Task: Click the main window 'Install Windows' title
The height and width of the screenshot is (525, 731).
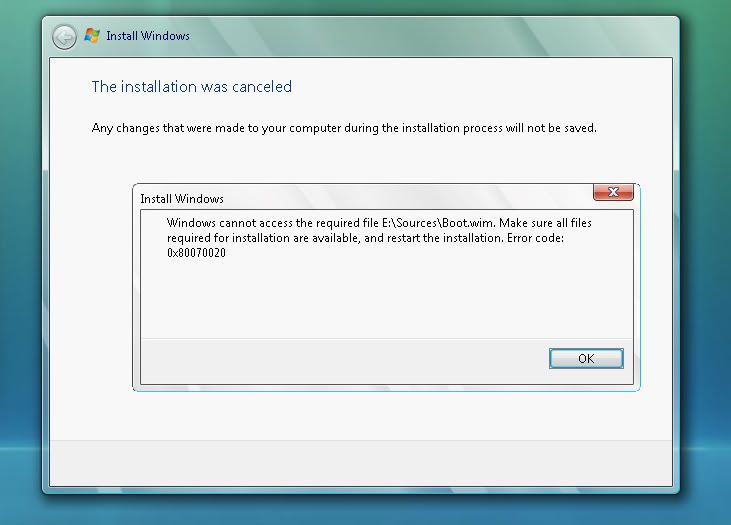Action: pos(148,36)
